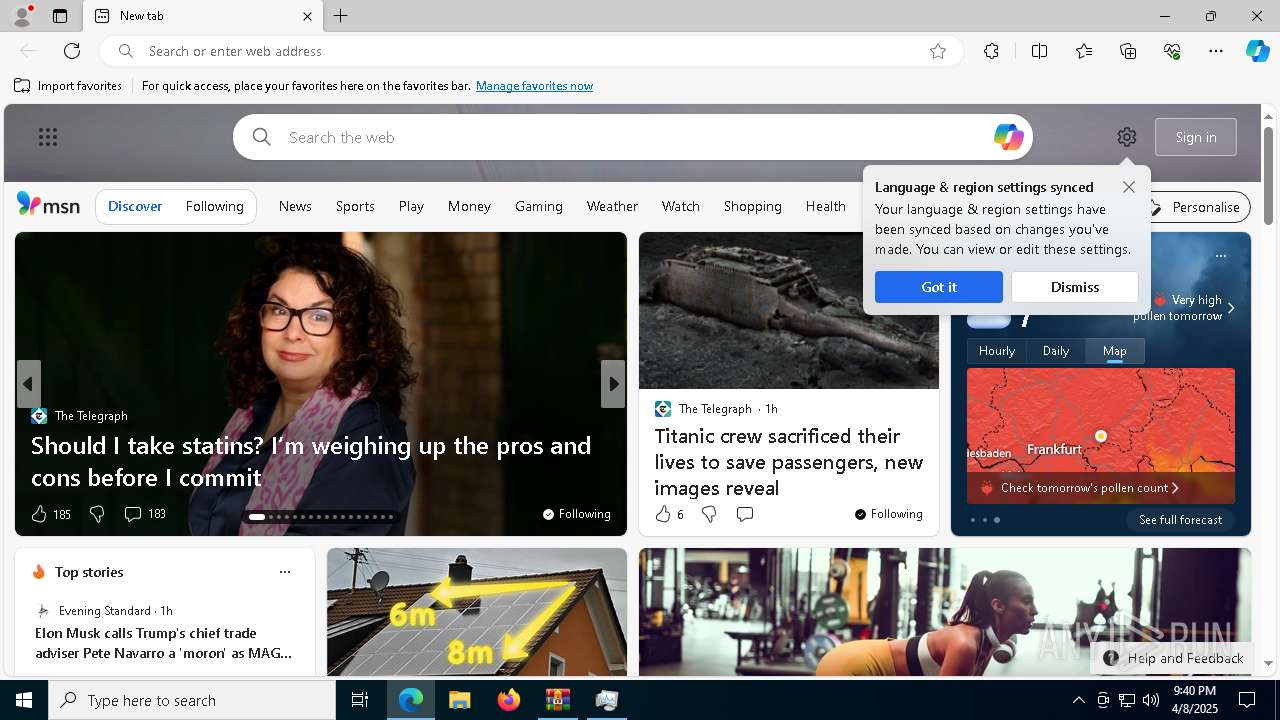Open the Personalise button

click(1196, 207)
